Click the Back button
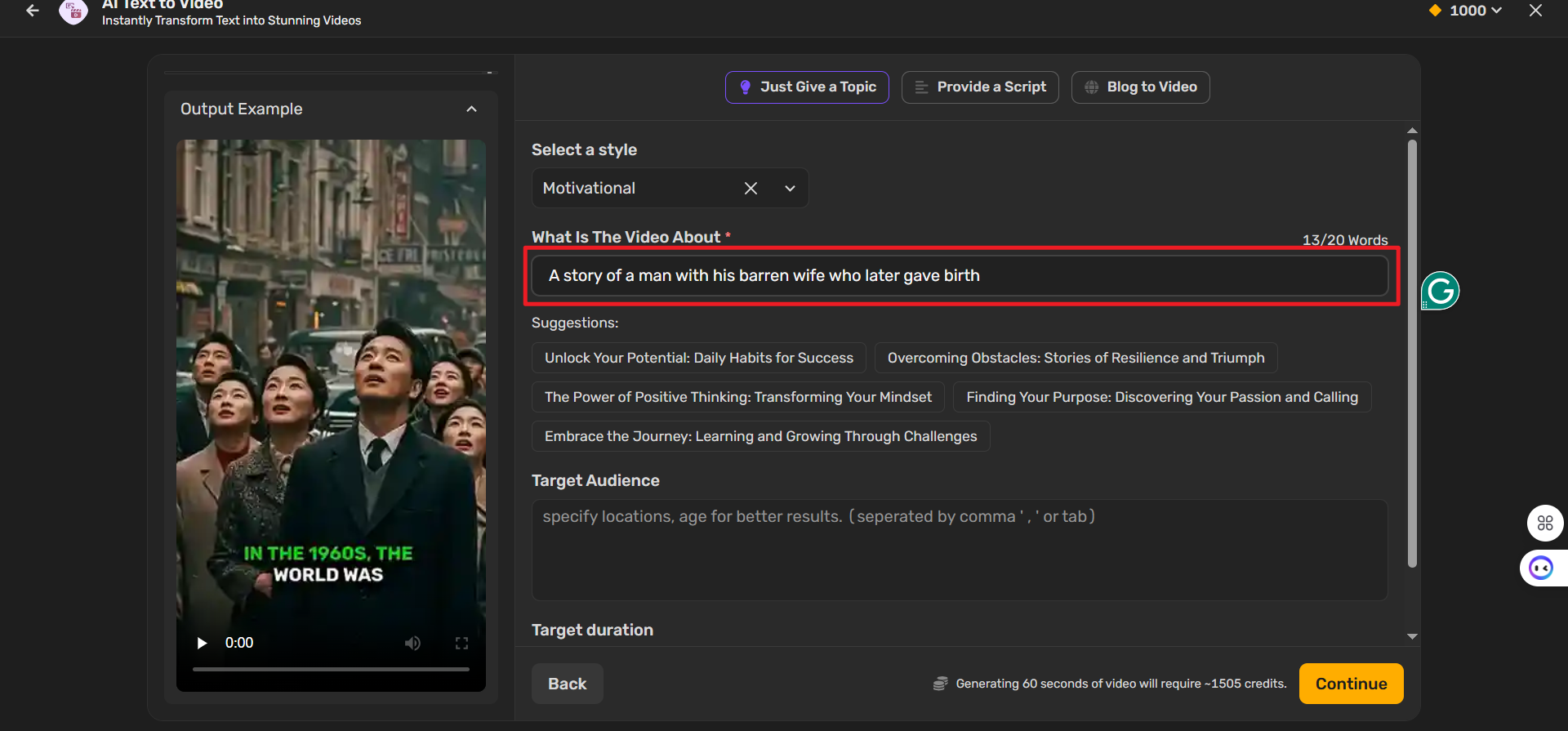 point(567,684)
